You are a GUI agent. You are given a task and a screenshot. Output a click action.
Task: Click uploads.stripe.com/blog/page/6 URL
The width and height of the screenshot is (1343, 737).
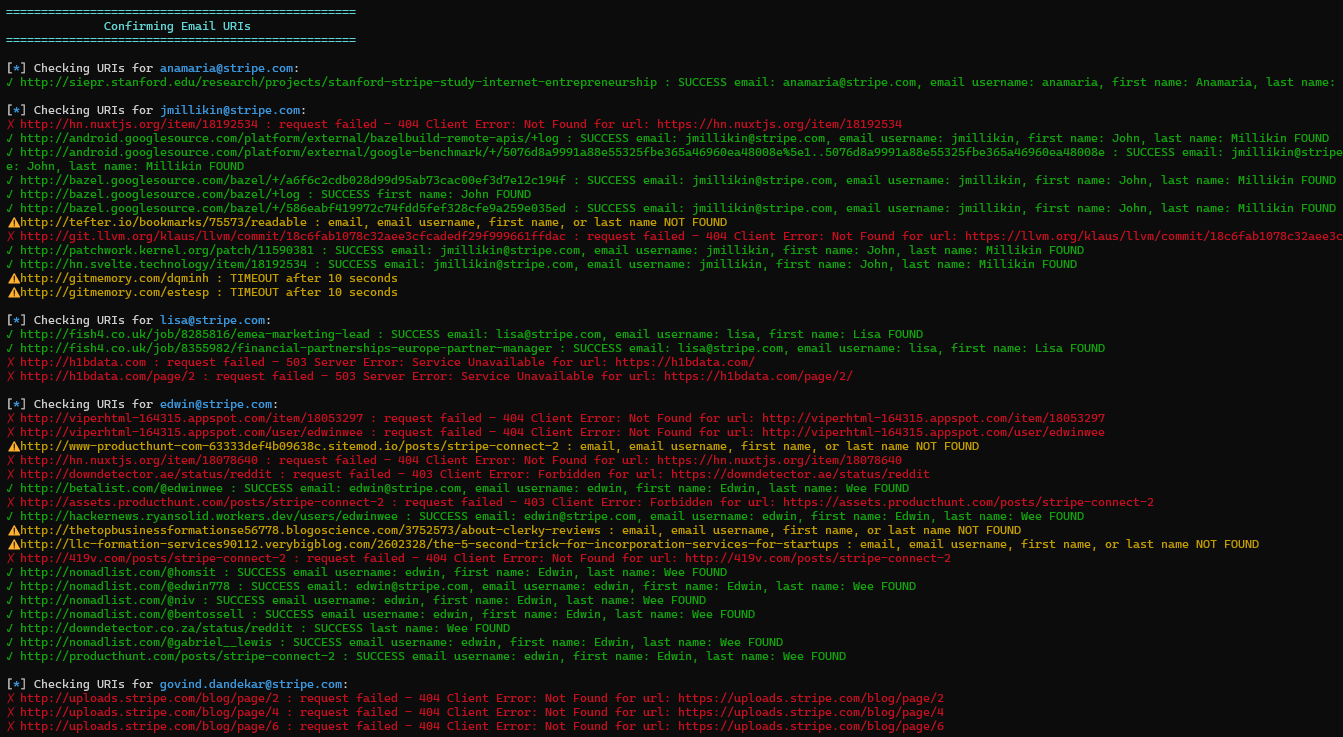click(149, 726)
